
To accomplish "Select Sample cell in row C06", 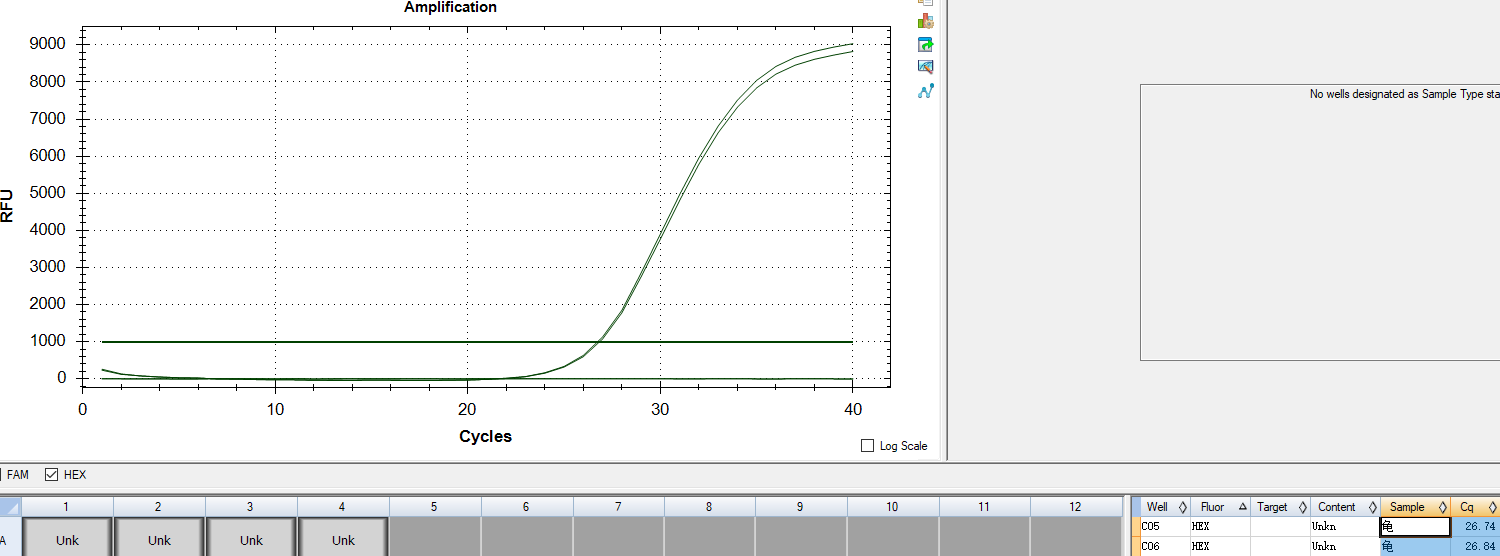I will click(1415, 547).
